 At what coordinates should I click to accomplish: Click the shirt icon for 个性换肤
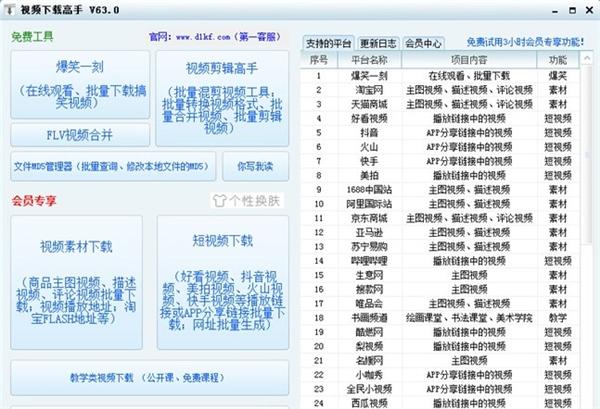point(220,200)
